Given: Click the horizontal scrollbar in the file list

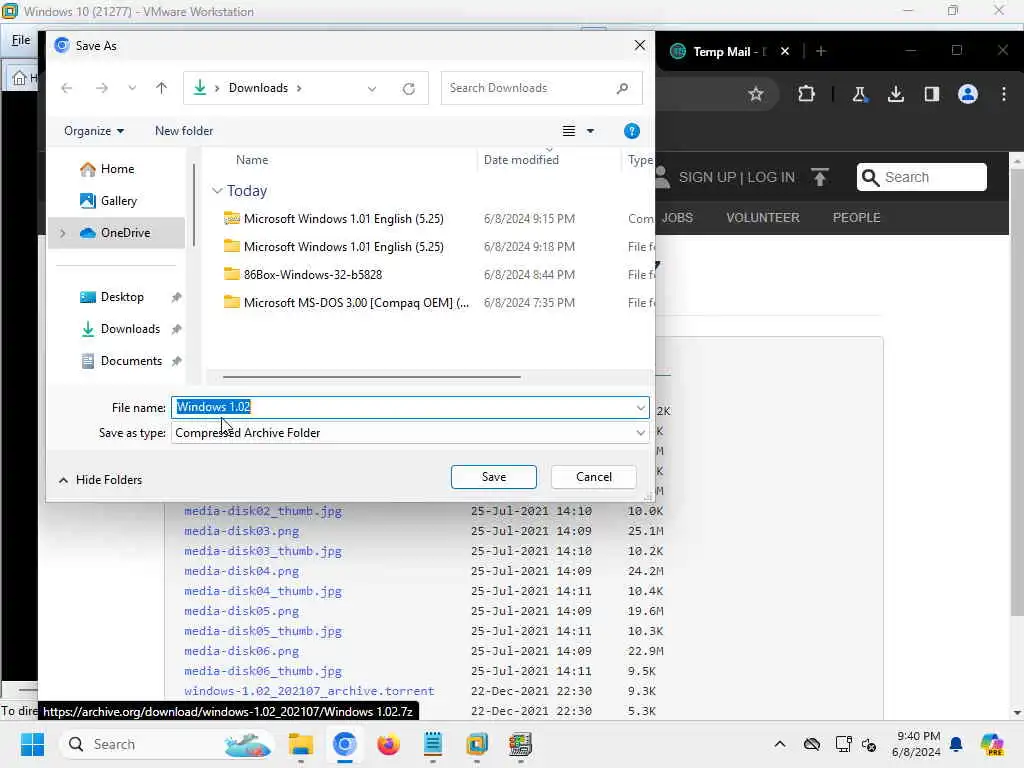Looking at the screenshot, I should 372,377.
